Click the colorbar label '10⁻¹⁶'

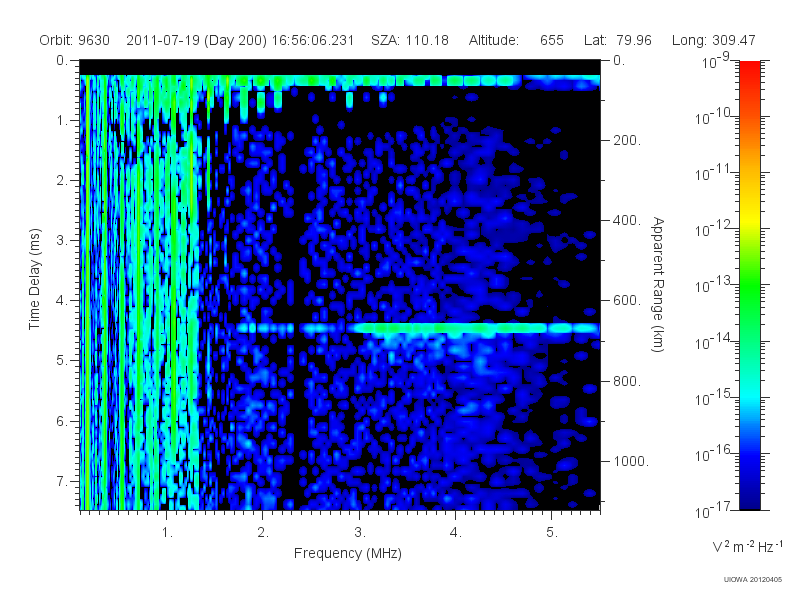pos(715,454)
